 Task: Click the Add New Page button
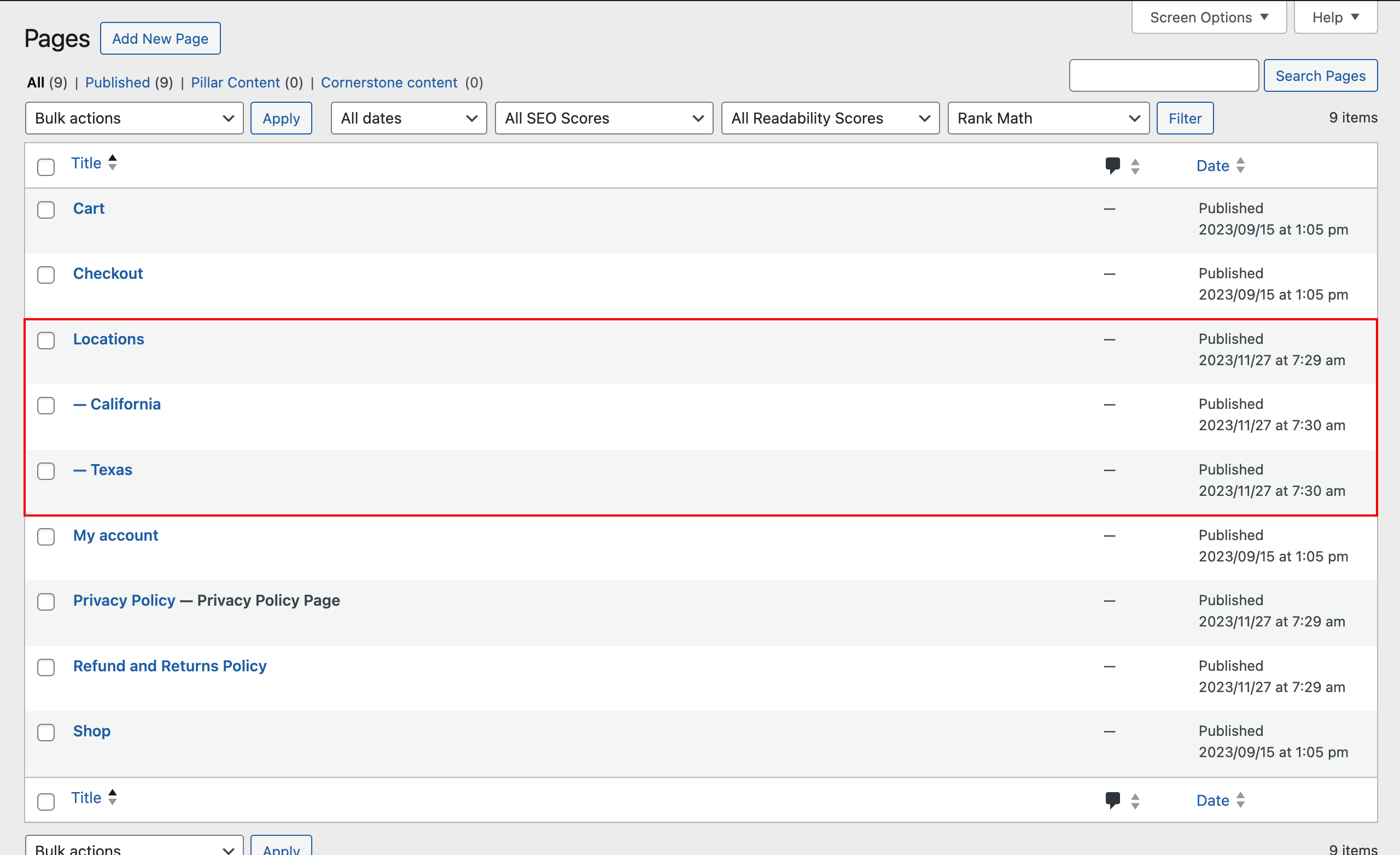point(160,38)
